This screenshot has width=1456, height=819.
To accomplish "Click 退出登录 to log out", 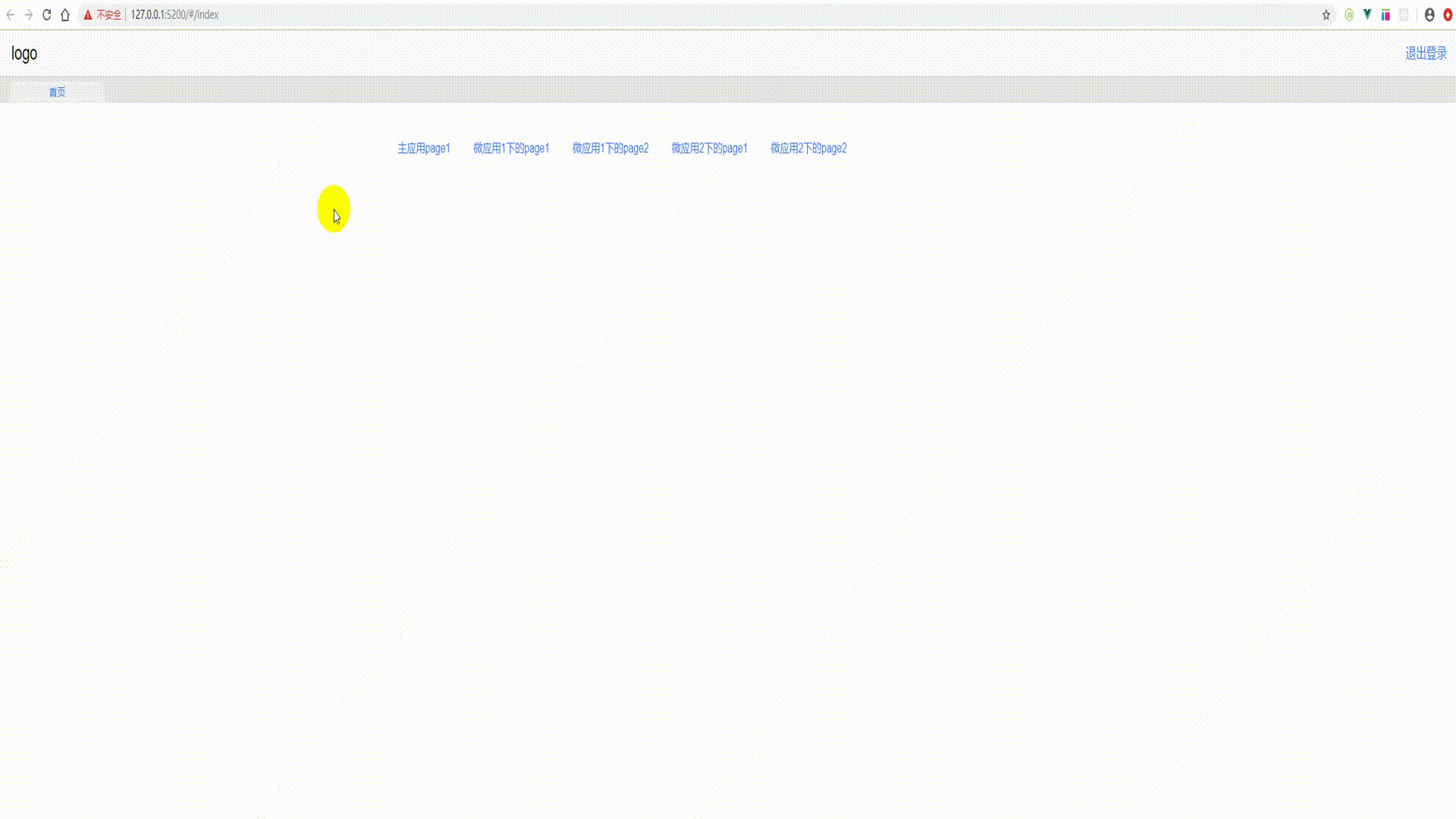I will click(x=1426, y=53).
